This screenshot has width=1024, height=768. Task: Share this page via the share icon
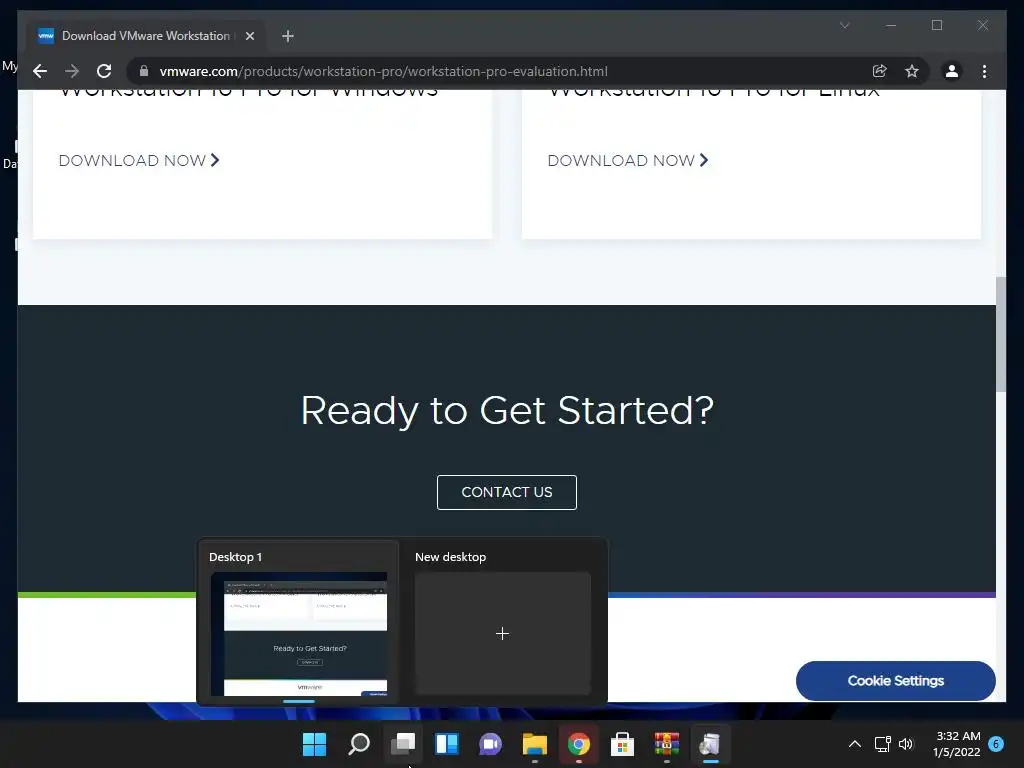point(880,71)
